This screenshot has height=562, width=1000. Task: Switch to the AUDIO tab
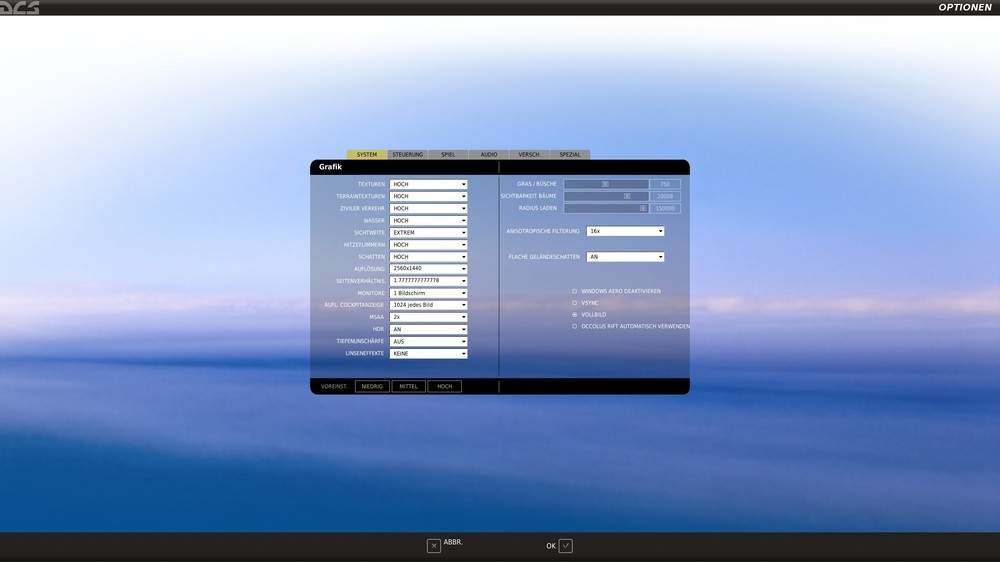489,154
